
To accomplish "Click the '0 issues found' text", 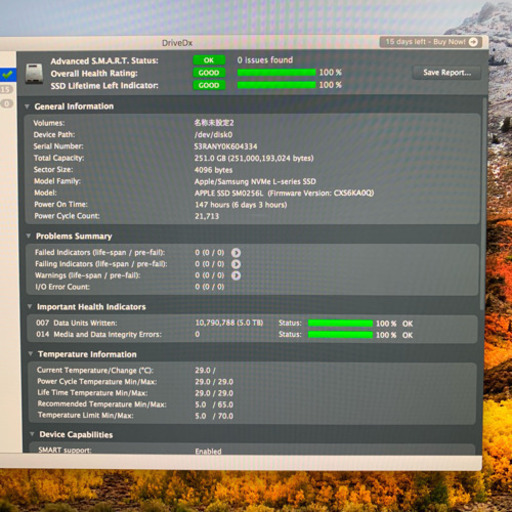I will tap(265, 60).
